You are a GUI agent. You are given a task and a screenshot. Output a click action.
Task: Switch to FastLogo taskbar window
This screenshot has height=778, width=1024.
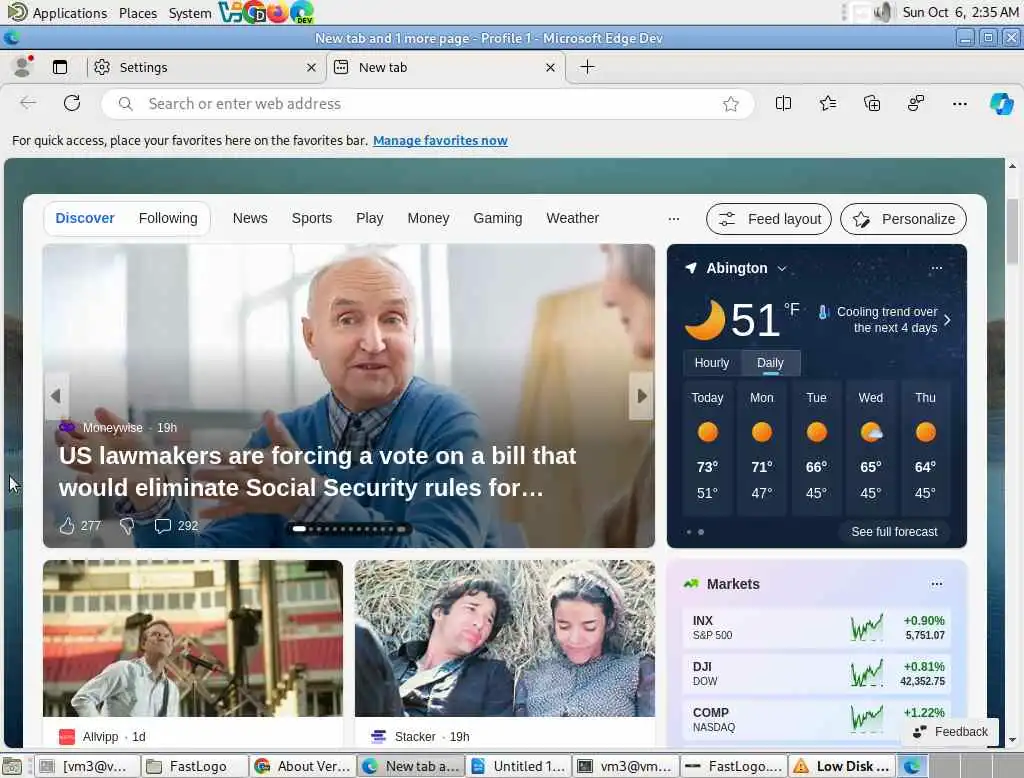click(195, 766)
